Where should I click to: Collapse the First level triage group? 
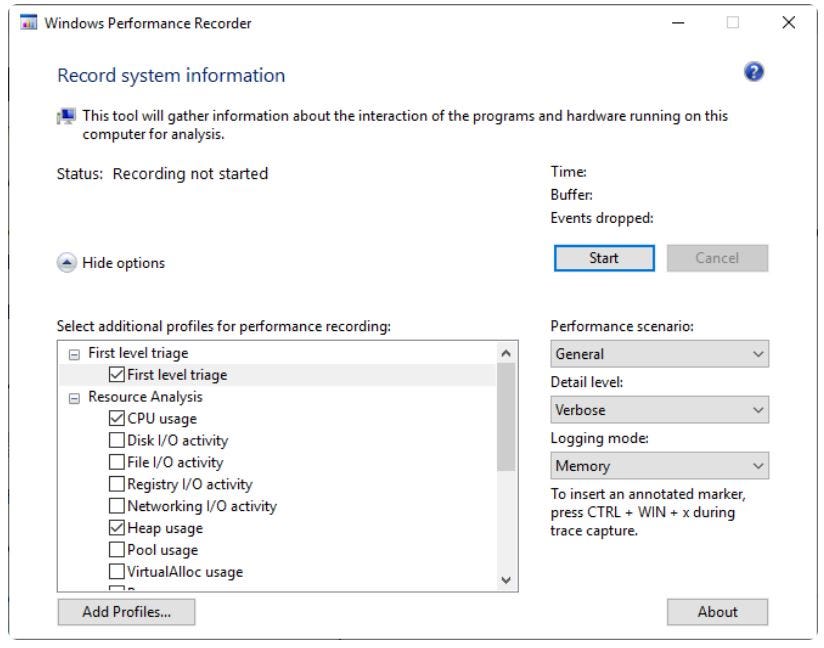click(74, 355)
